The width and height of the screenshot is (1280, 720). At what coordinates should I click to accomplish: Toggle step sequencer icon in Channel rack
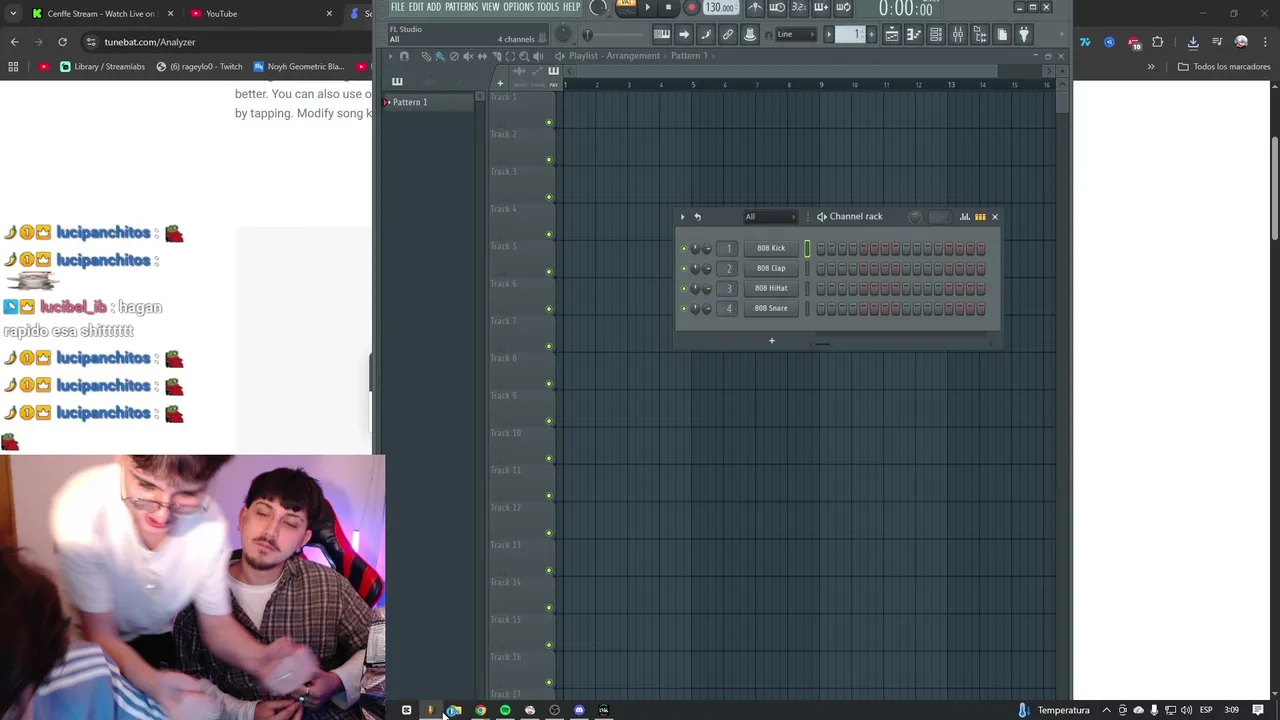point(980,217)
